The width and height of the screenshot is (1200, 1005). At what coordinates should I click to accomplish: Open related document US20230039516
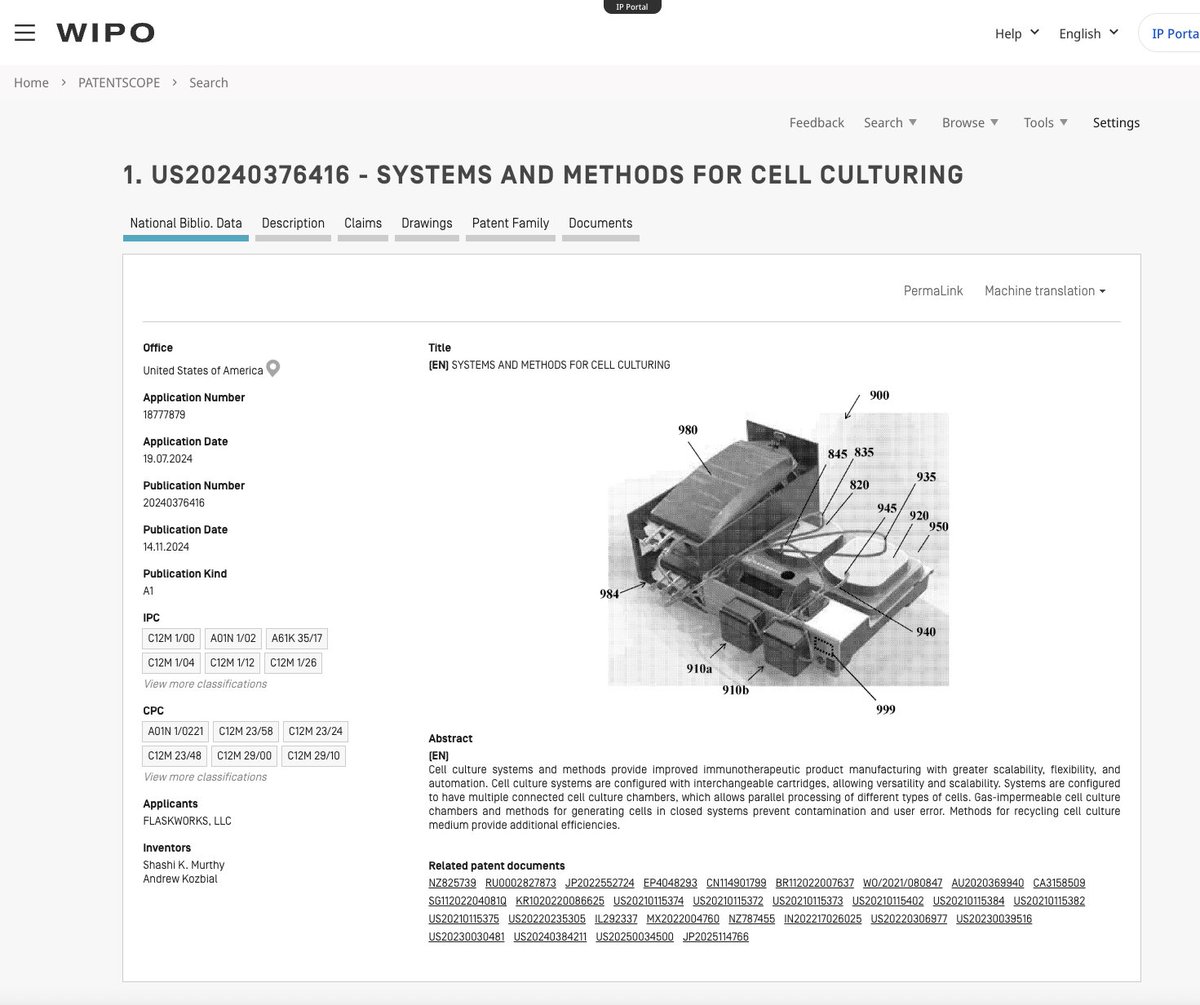[994, 919]
